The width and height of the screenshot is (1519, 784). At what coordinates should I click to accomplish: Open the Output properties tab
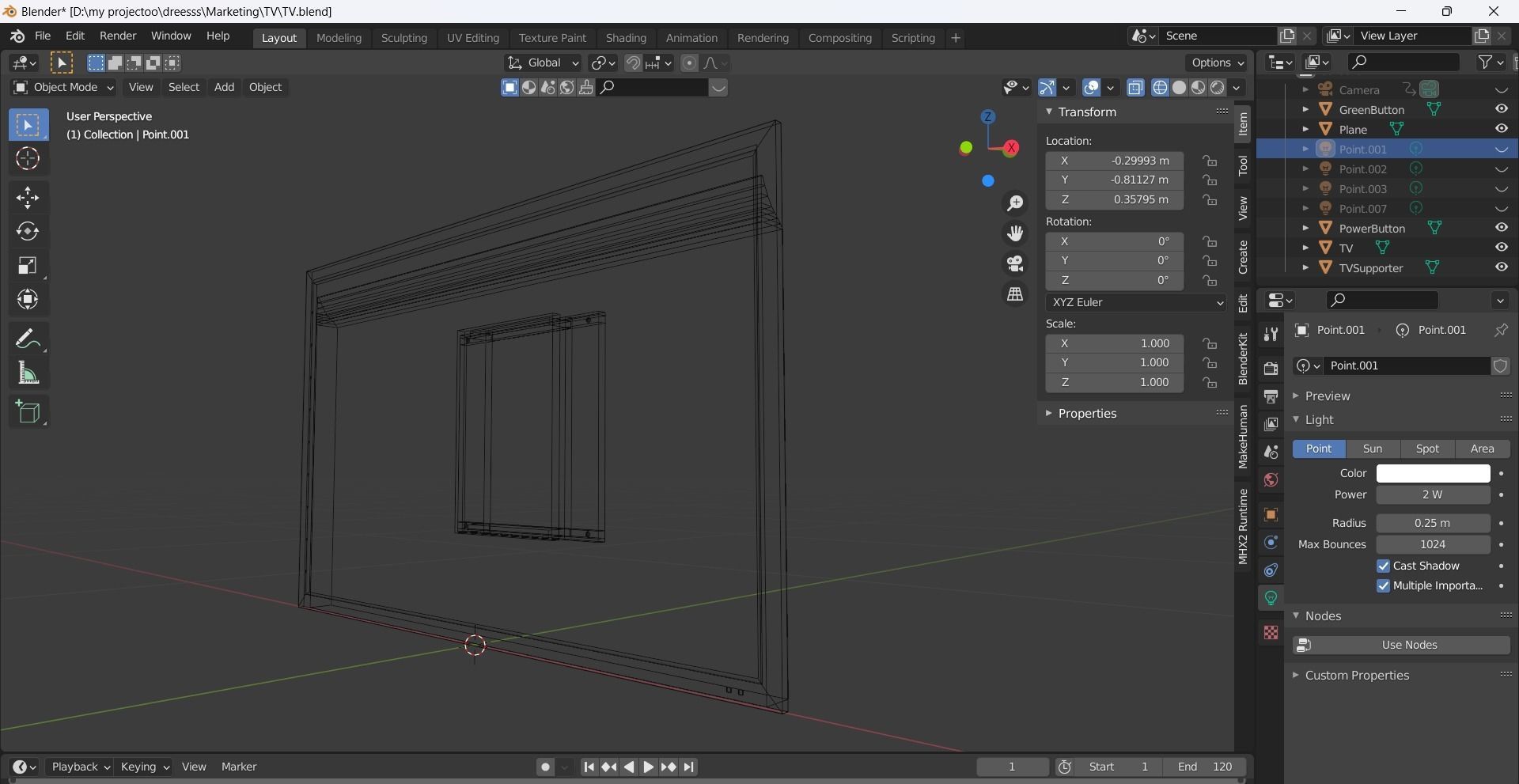(1271, 396)
